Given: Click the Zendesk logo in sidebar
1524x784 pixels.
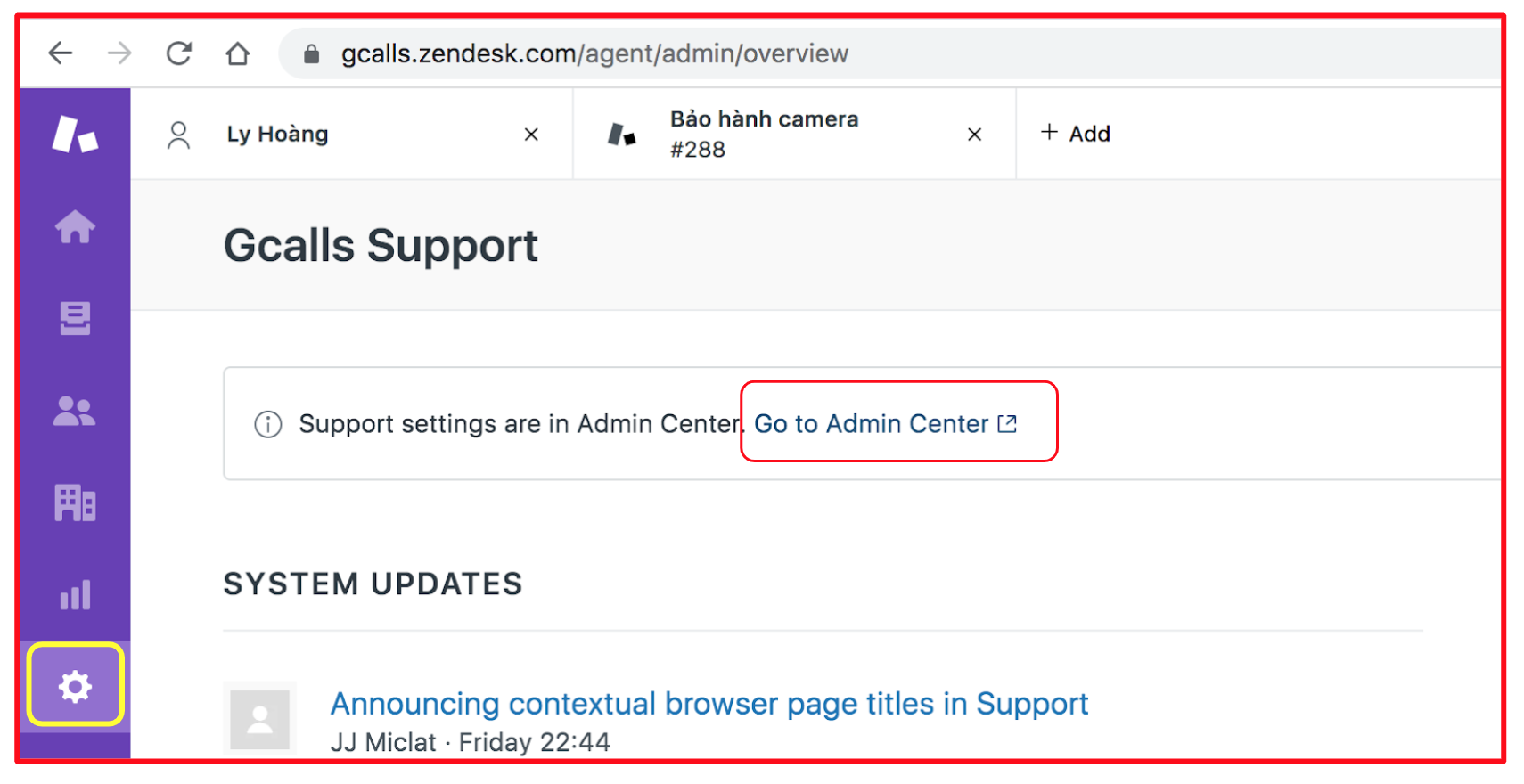Looking at the screenshot, I should click(75, 135).
